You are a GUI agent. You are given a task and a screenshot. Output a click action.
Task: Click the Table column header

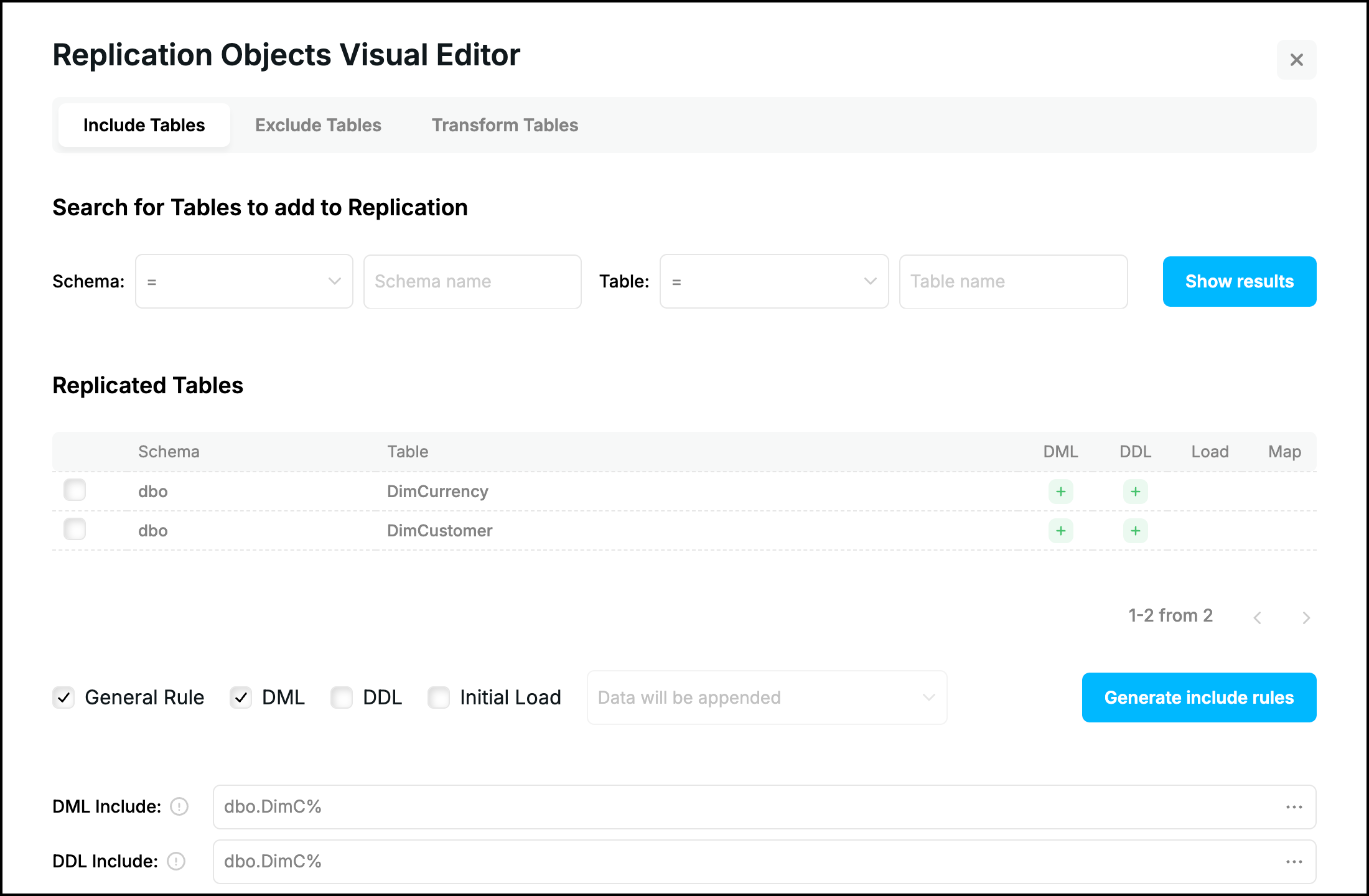(408, 452)
